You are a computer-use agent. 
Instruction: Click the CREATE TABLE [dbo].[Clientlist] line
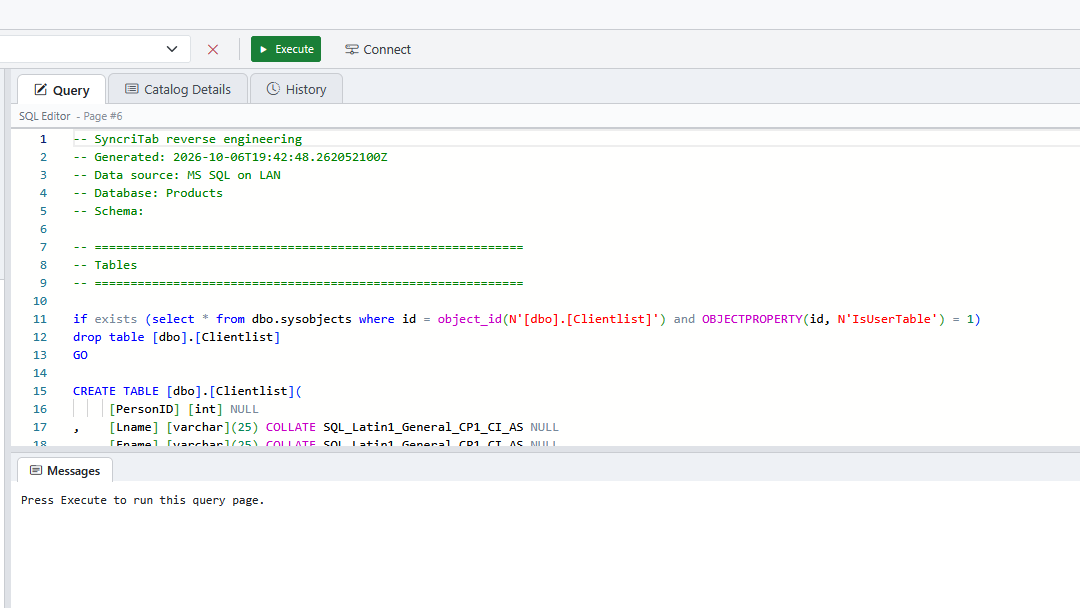click(187, 391)
